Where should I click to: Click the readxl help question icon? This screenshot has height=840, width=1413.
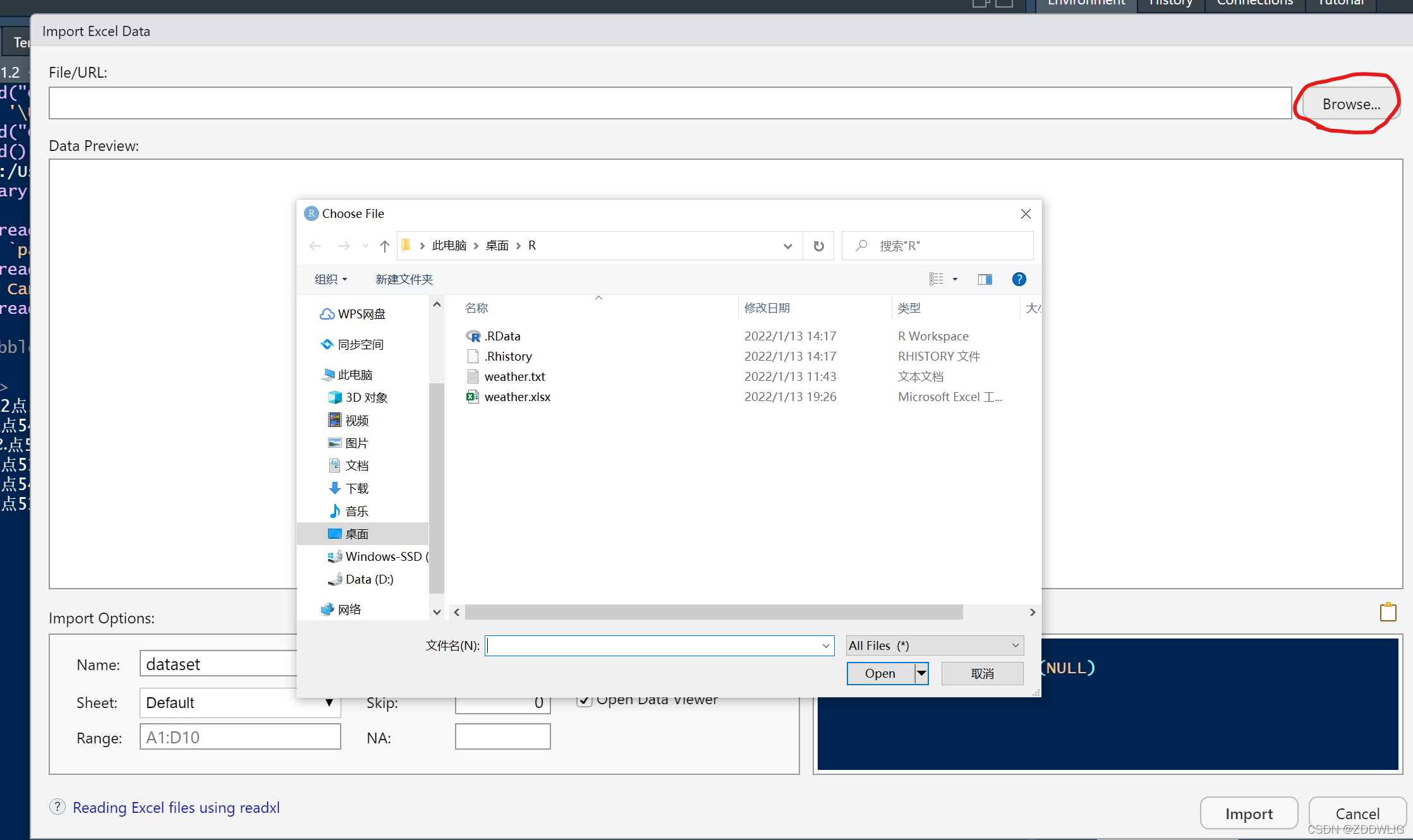click(x=57, y=807)
